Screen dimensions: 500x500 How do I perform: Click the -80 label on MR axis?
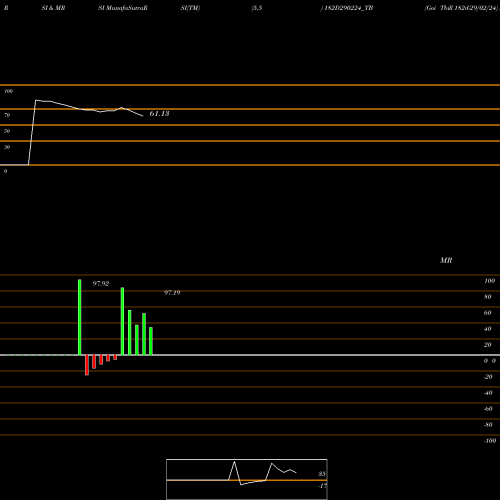(x=488, y=425)
